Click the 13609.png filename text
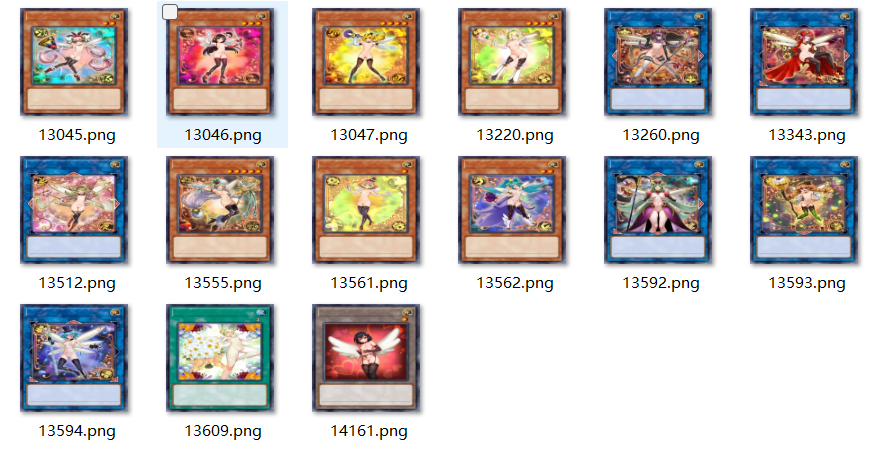Viewport: 884px width, 460px height. click(223, 431)
